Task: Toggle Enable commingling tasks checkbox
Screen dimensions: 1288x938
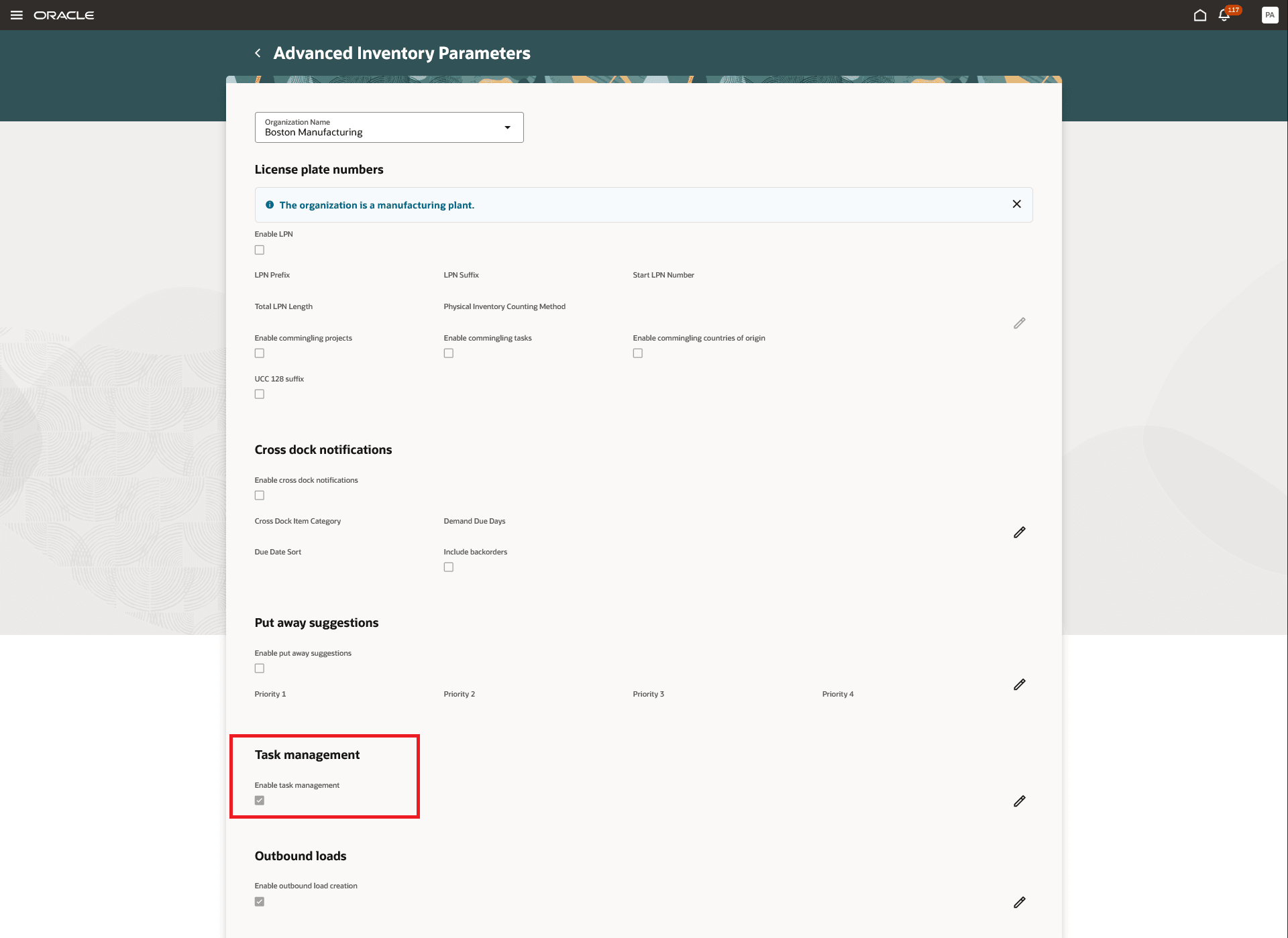Action: click(x=449, y=353)
